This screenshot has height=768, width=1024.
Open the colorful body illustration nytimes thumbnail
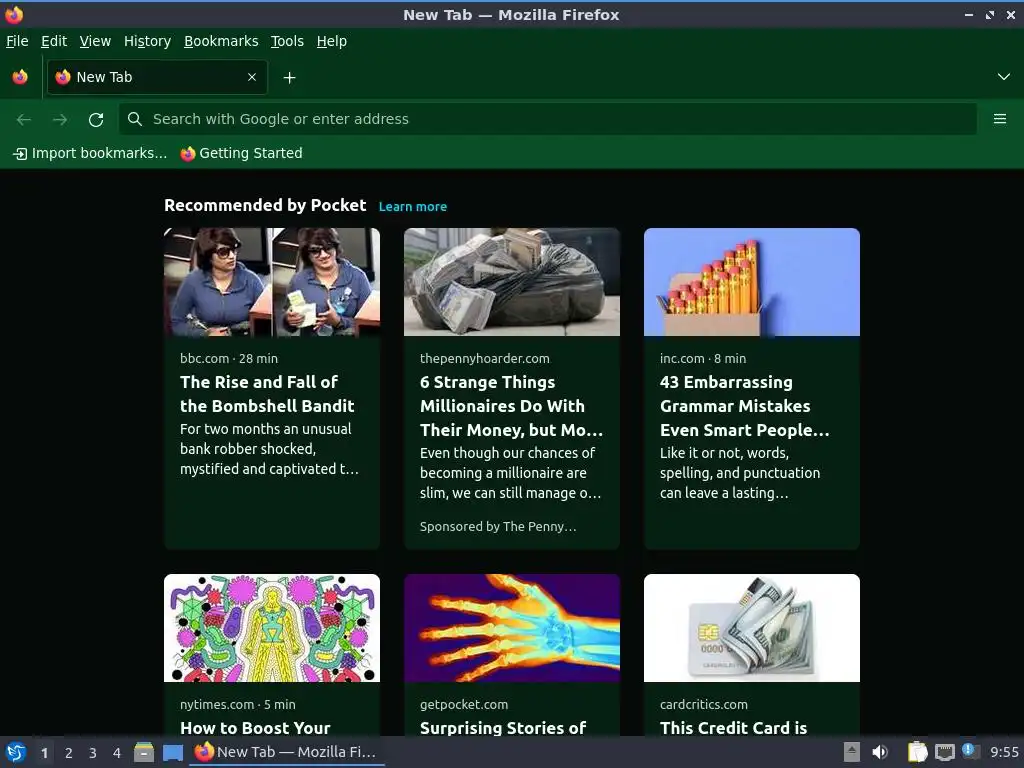[x=272, y=628]
